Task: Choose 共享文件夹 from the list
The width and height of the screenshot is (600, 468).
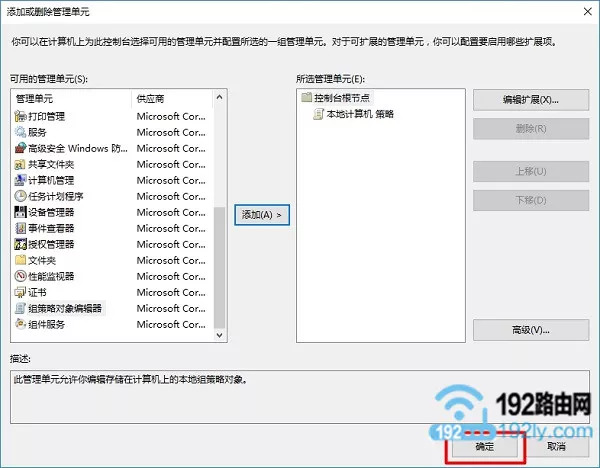Action: 51,164
